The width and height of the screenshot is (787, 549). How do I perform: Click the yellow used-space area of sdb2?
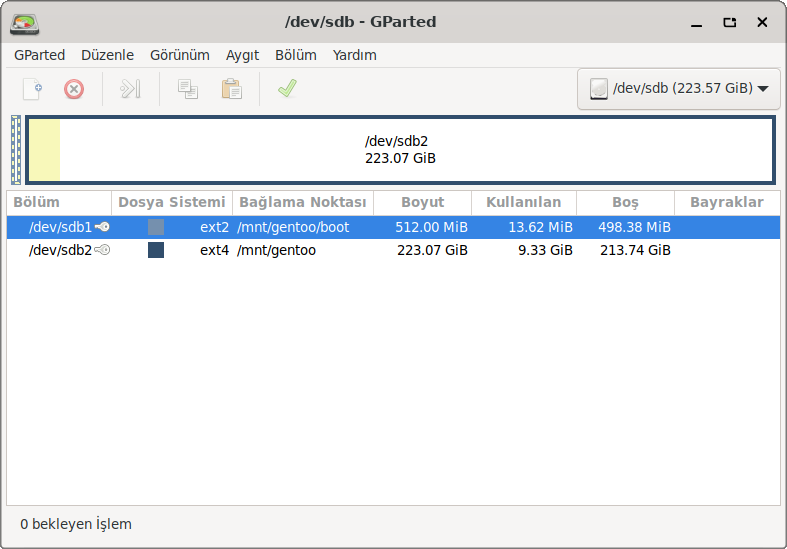point(45,150)
